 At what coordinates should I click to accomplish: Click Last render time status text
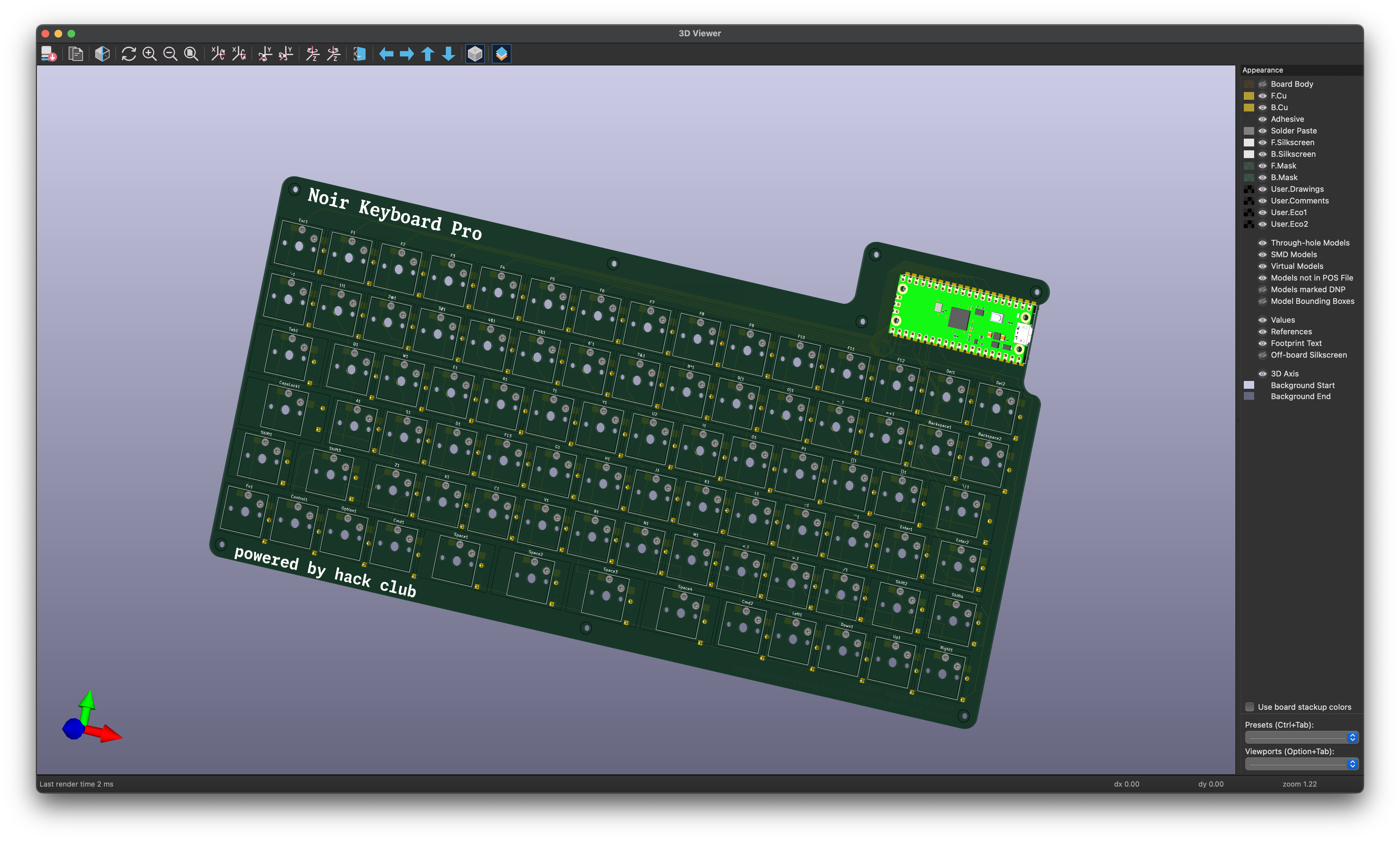[x=76, y=784]
